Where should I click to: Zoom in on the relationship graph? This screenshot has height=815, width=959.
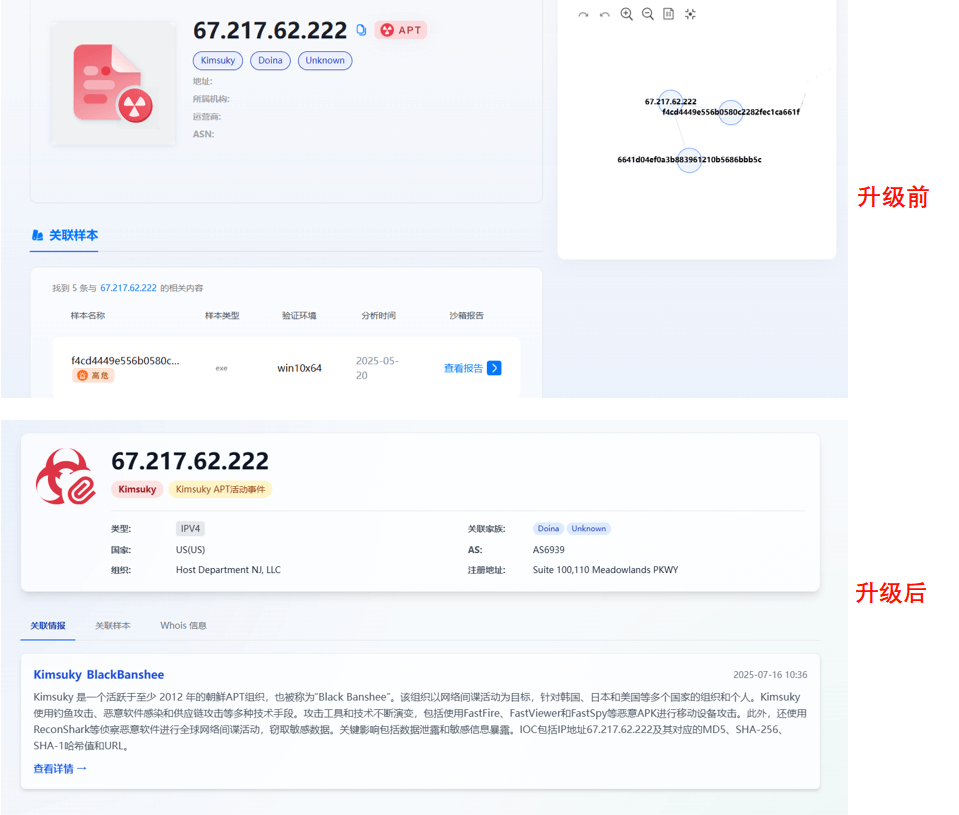[x=626, y=14]
